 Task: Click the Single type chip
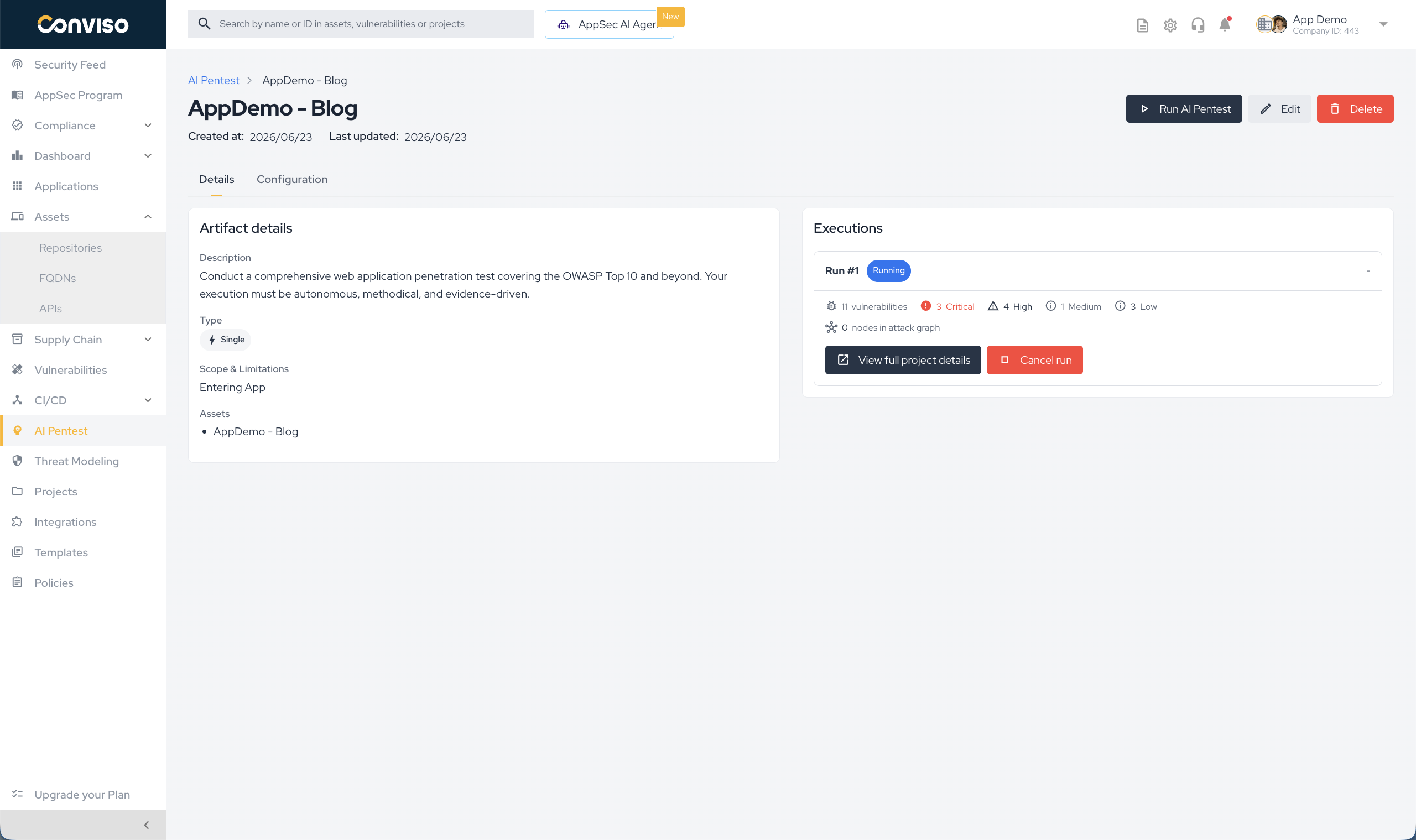[x=225, y=340]
